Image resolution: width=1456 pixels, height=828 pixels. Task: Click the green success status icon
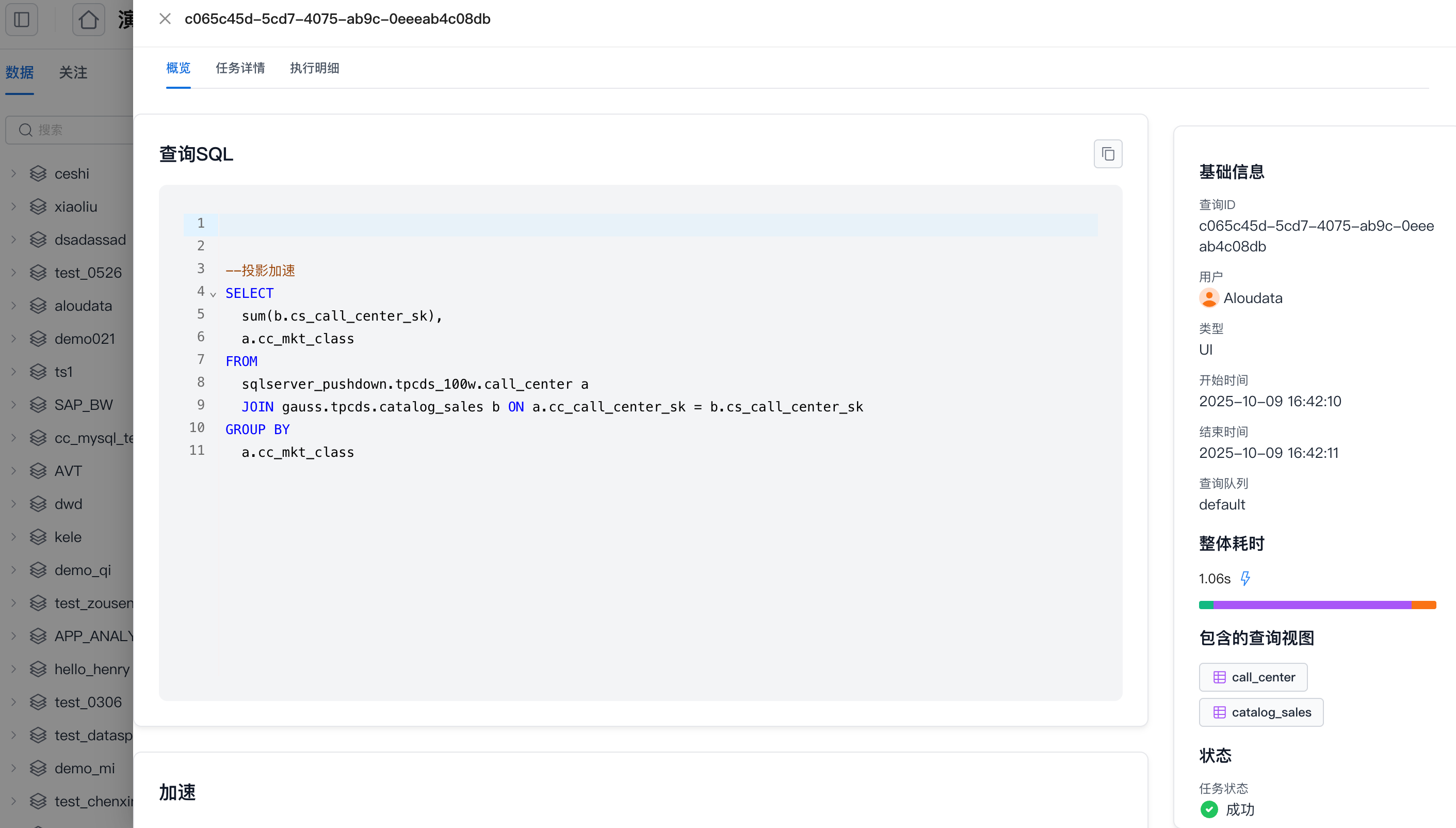click(x=1209, y=809)
